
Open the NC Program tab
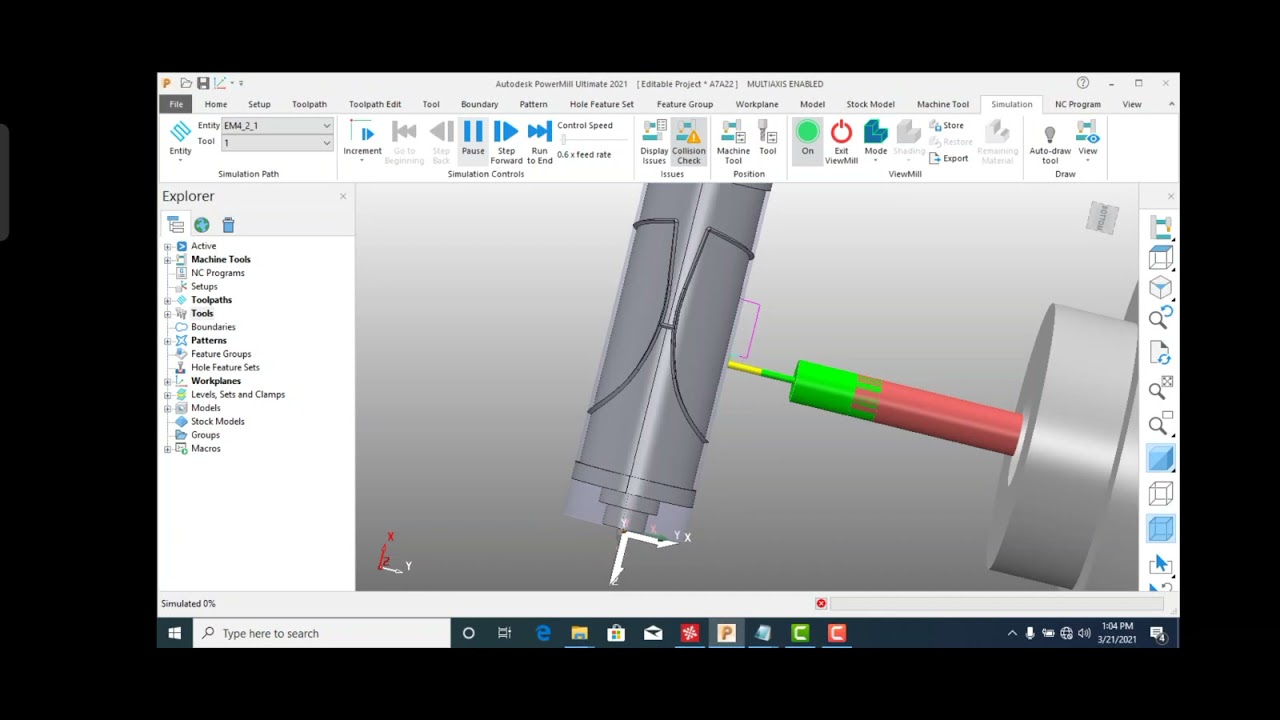coord(1077,104)
